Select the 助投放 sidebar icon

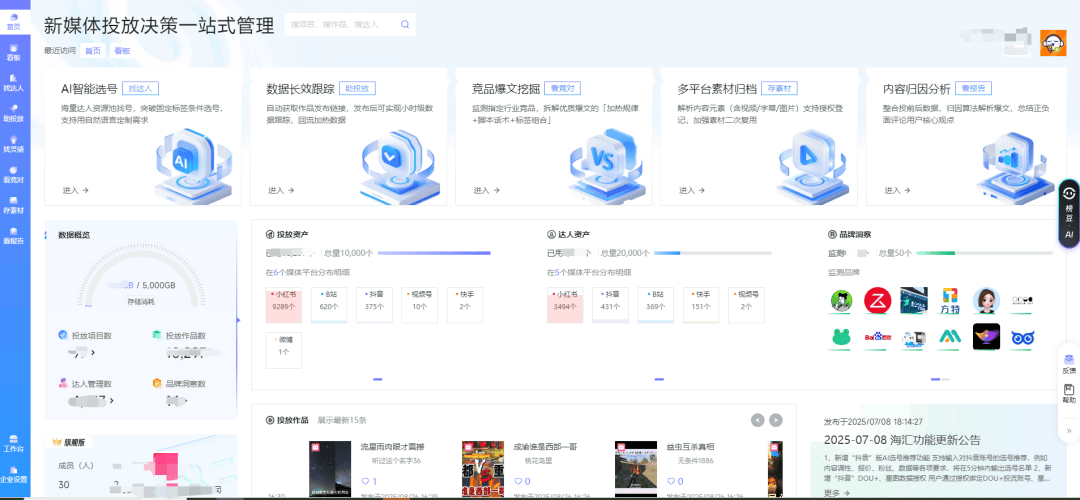point(13,113)
